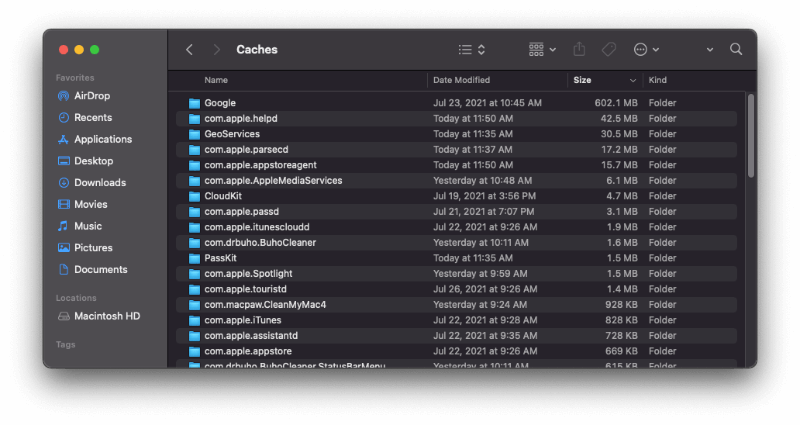The image size is (800, 425).
Task: Open the list view switcher control
Action: click(471, 49)
